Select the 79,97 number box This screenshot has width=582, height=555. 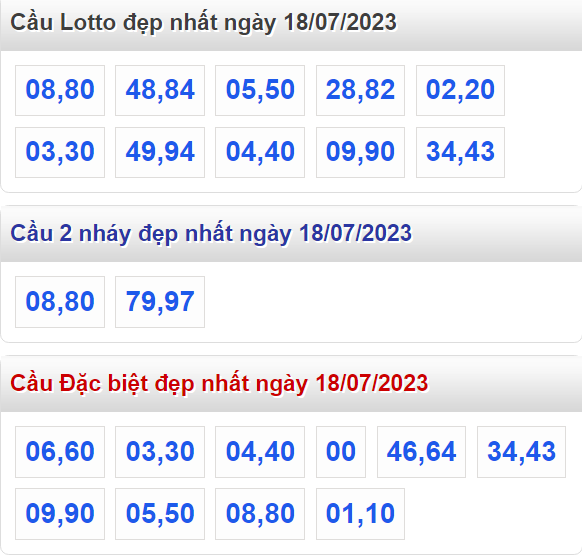160,302
